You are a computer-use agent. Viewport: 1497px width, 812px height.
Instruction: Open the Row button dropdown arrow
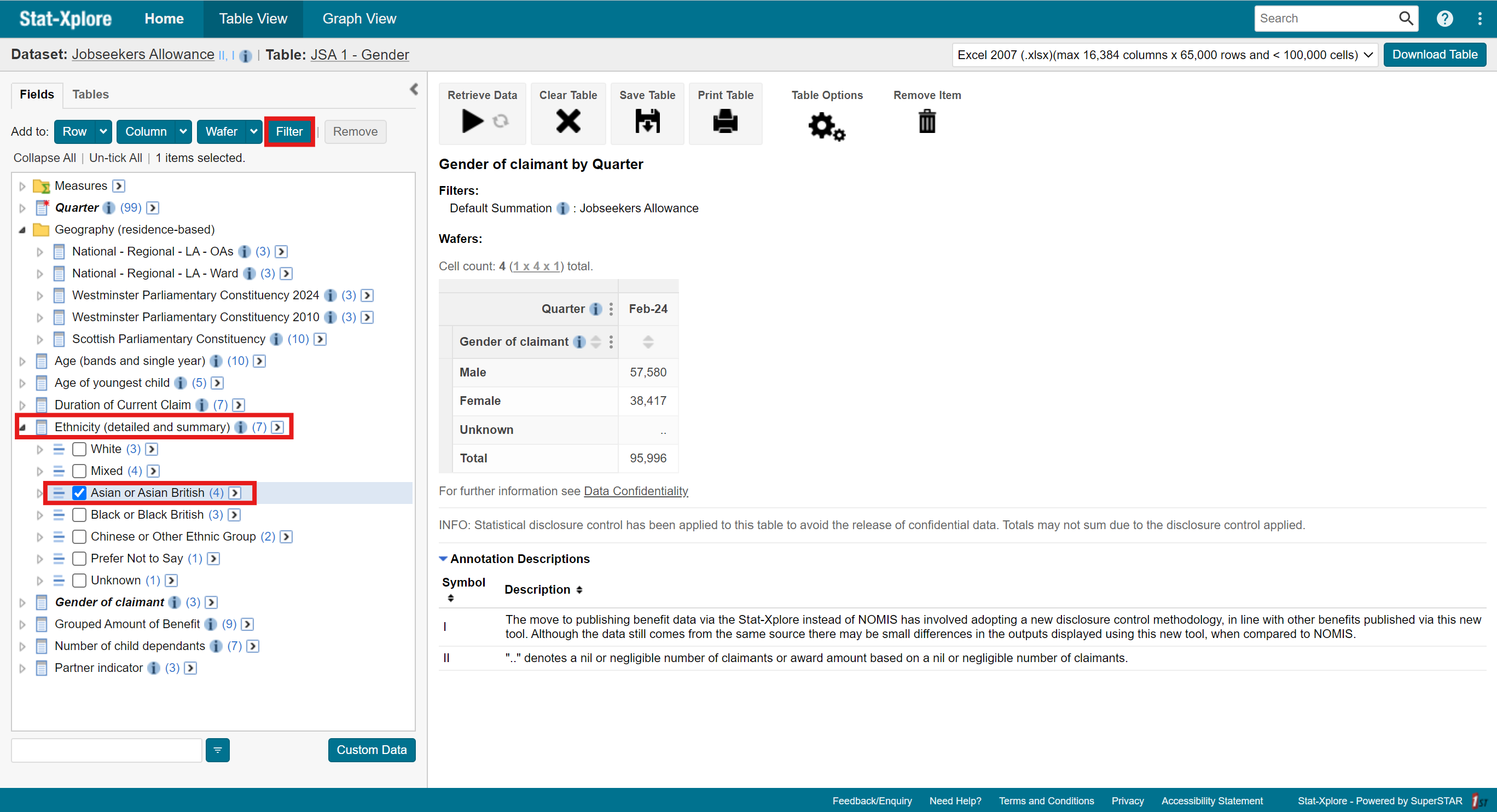coord(103,132)
